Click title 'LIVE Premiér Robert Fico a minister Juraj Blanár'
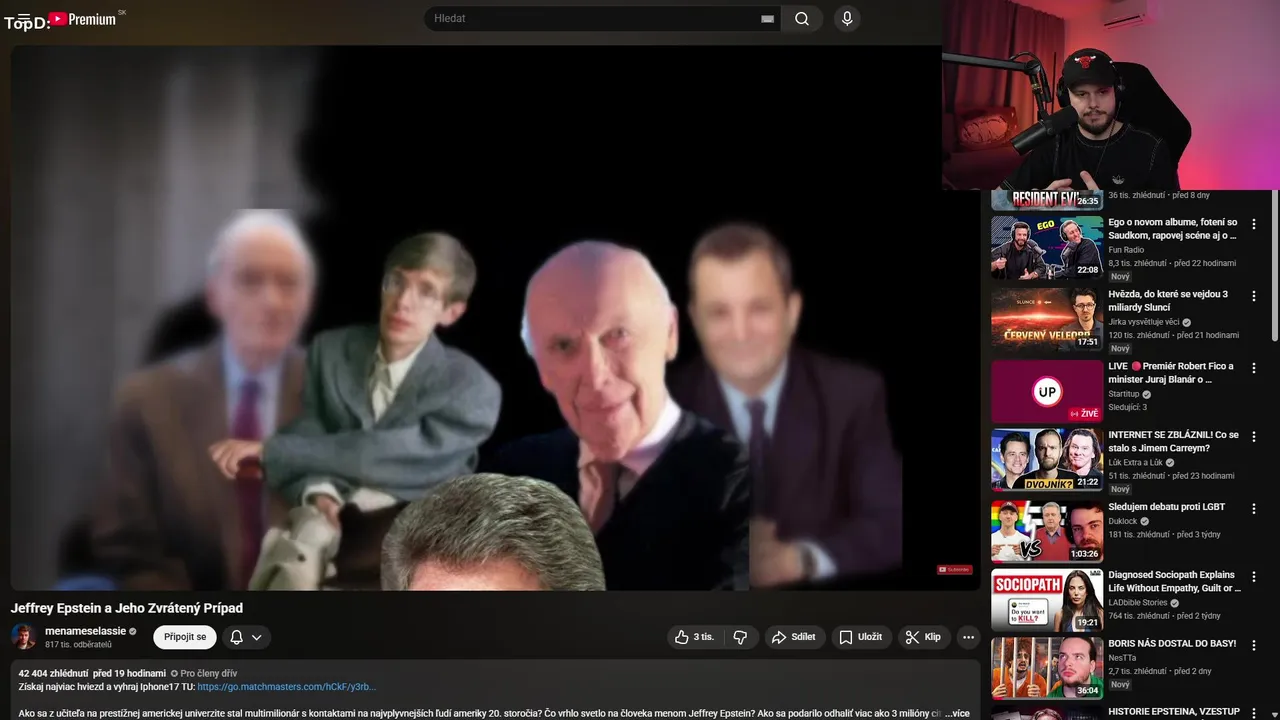1280x720 pixels. coord(1171,373)
